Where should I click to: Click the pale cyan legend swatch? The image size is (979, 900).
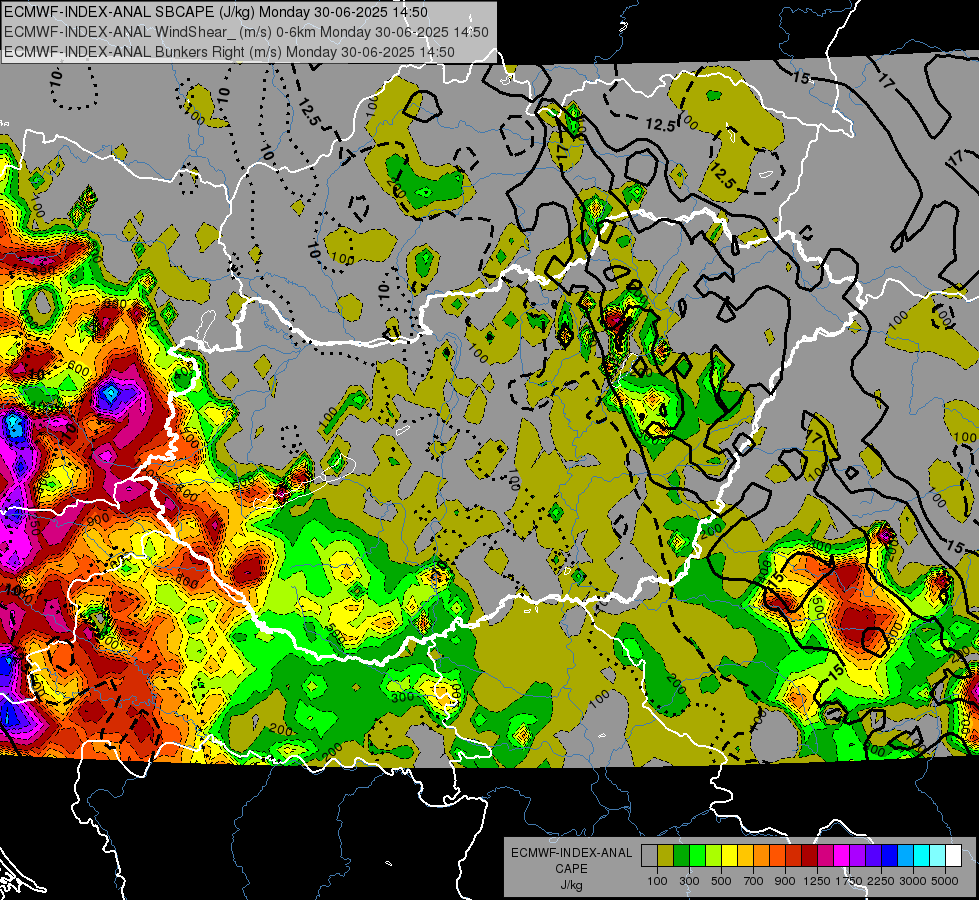pos(938,856)
